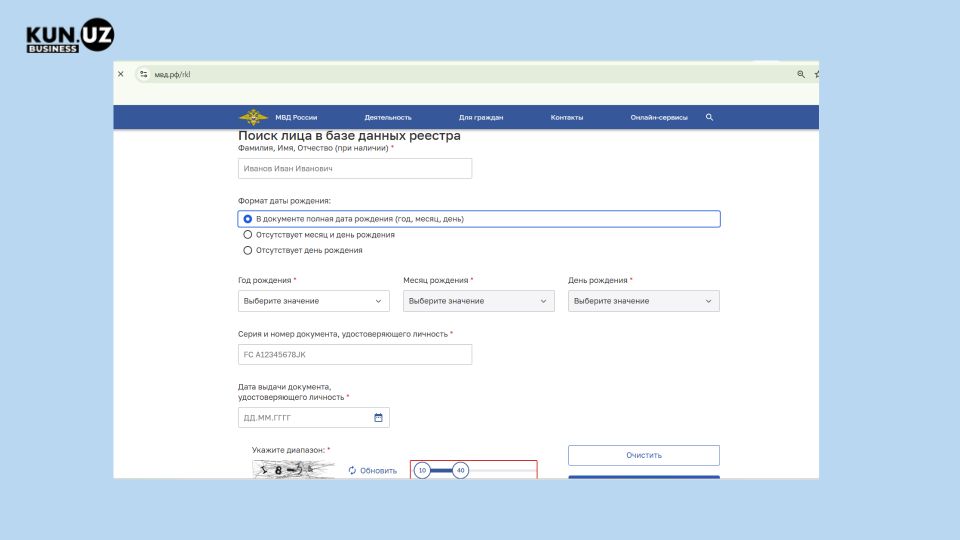Expand the Год рождения dropdown
The image size is (960, 540).
click(x=314, y=301)
